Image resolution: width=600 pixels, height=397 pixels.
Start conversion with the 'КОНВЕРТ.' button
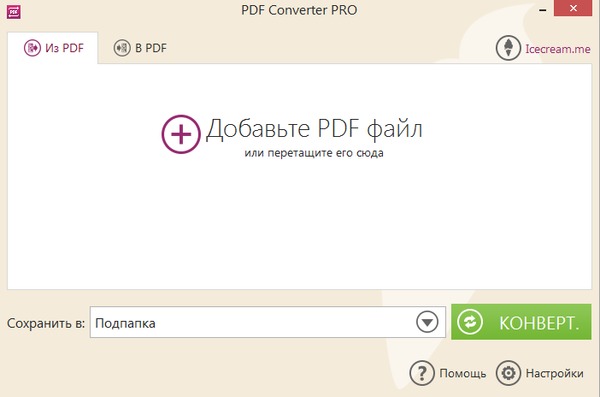click(521, 322)
